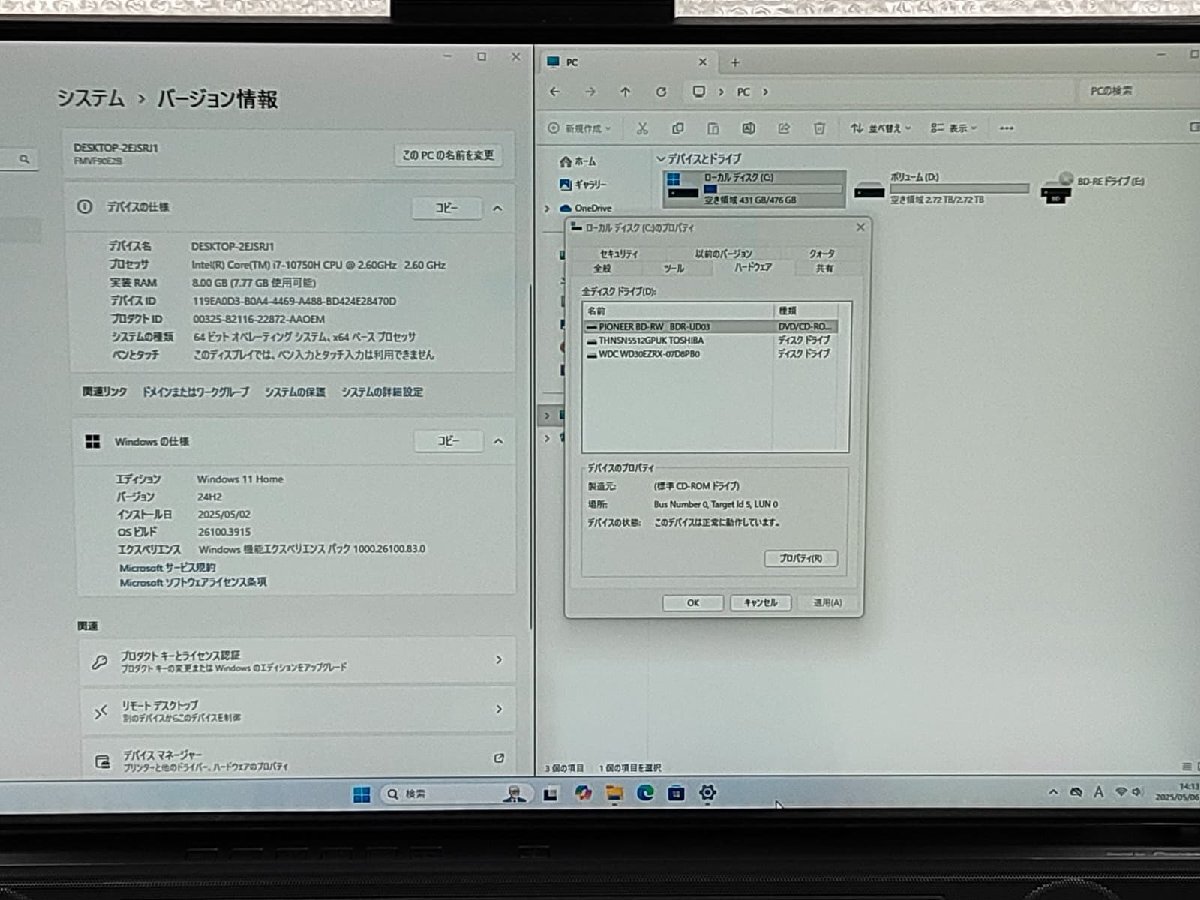Screen dimensions: 1200x900
Task: Click キャンセル in the properties dialog
Action: click(x=760, y=603)
